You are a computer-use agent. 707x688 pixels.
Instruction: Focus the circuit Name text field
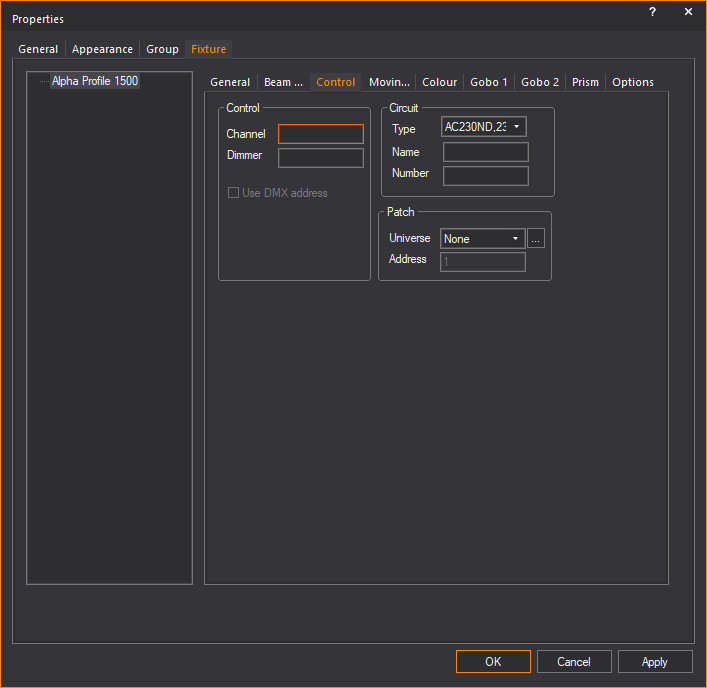pos(485,152)
